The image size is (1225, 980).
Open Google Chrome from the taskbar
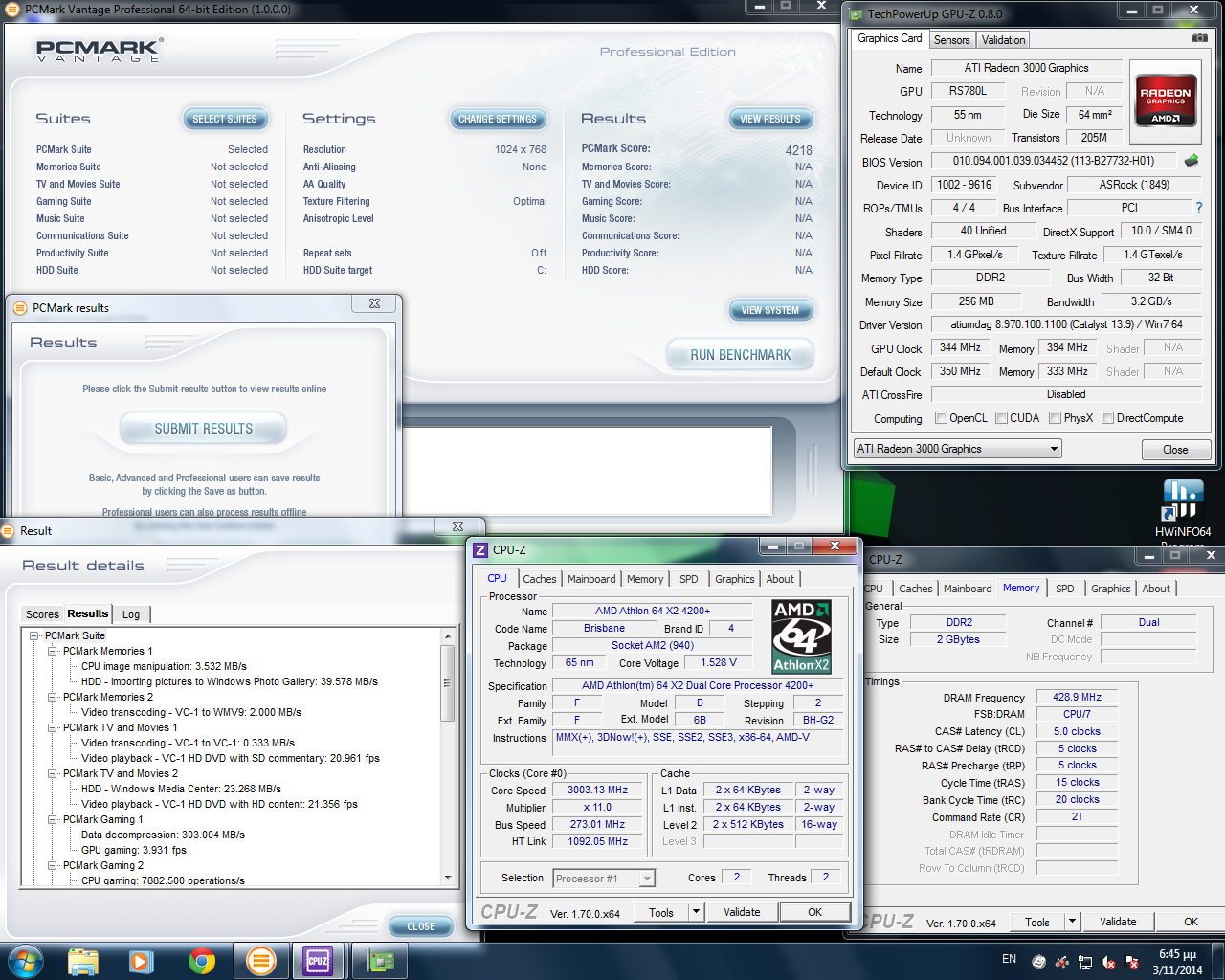coord(201,961)
